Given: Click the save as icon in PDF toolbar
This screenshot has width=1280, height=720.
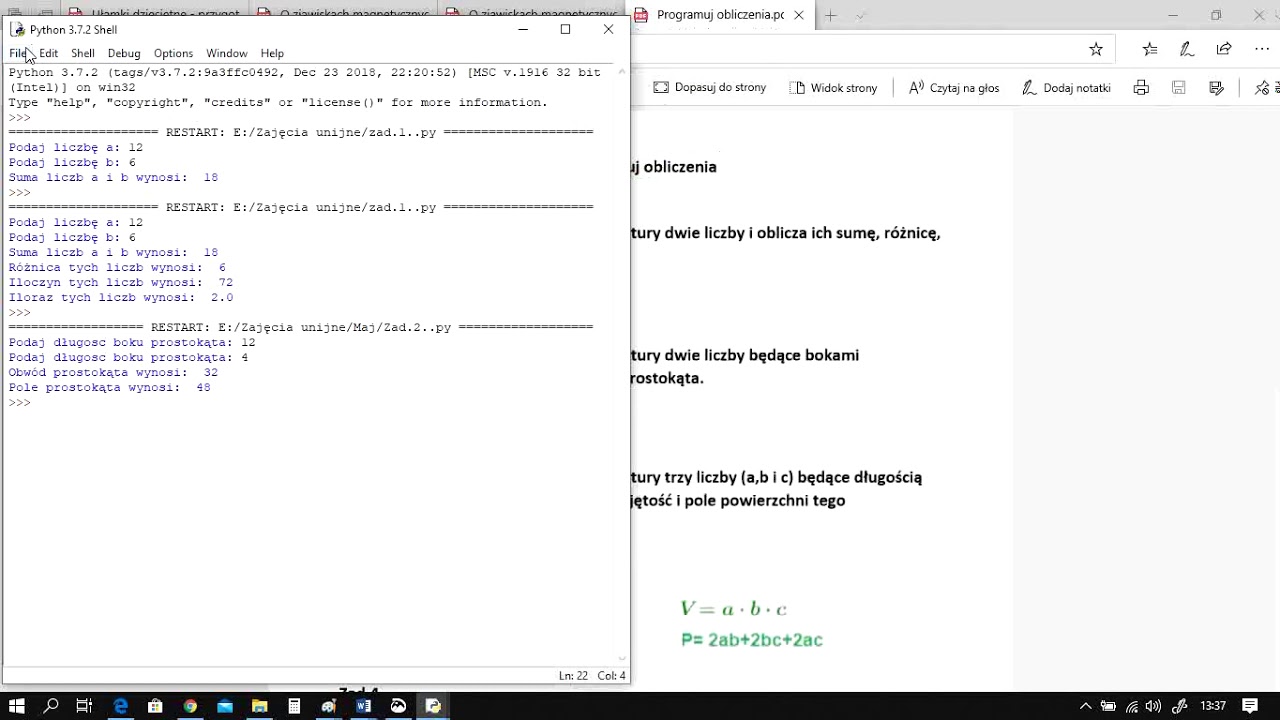Looking at the screenshot, I should click(x=1216, y=88).
